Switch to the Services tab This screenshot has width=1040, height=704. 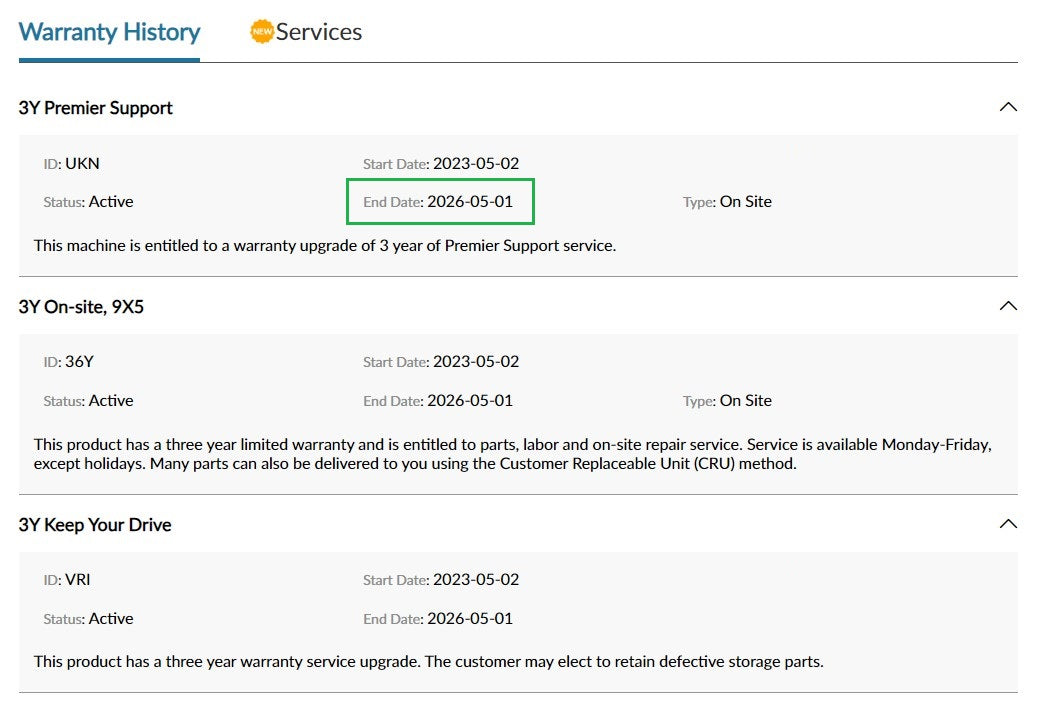pos(318,32)
